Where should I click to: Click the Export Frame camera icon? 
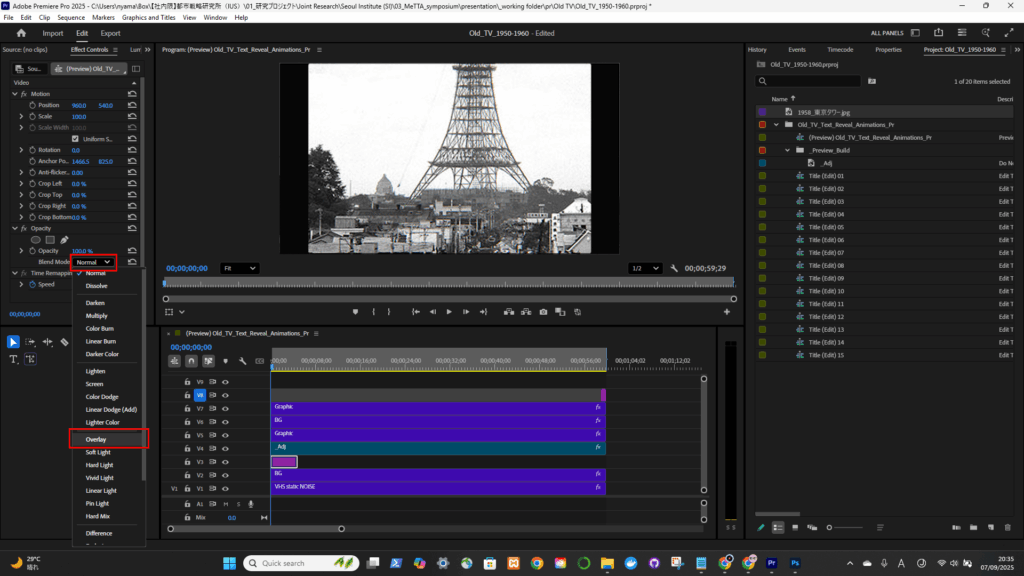click(x=543, y=312)
